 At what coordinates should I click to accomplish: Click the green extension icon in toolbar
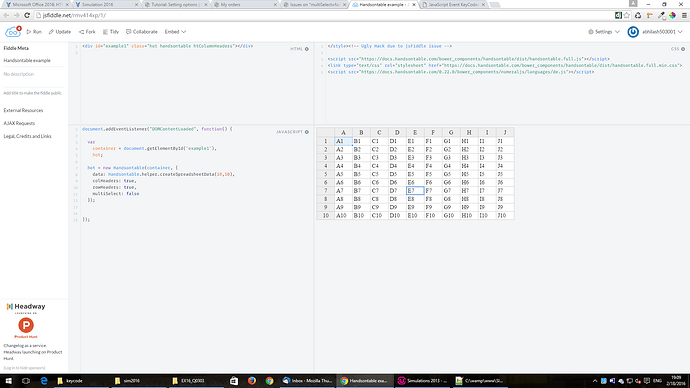click(618, 15)
